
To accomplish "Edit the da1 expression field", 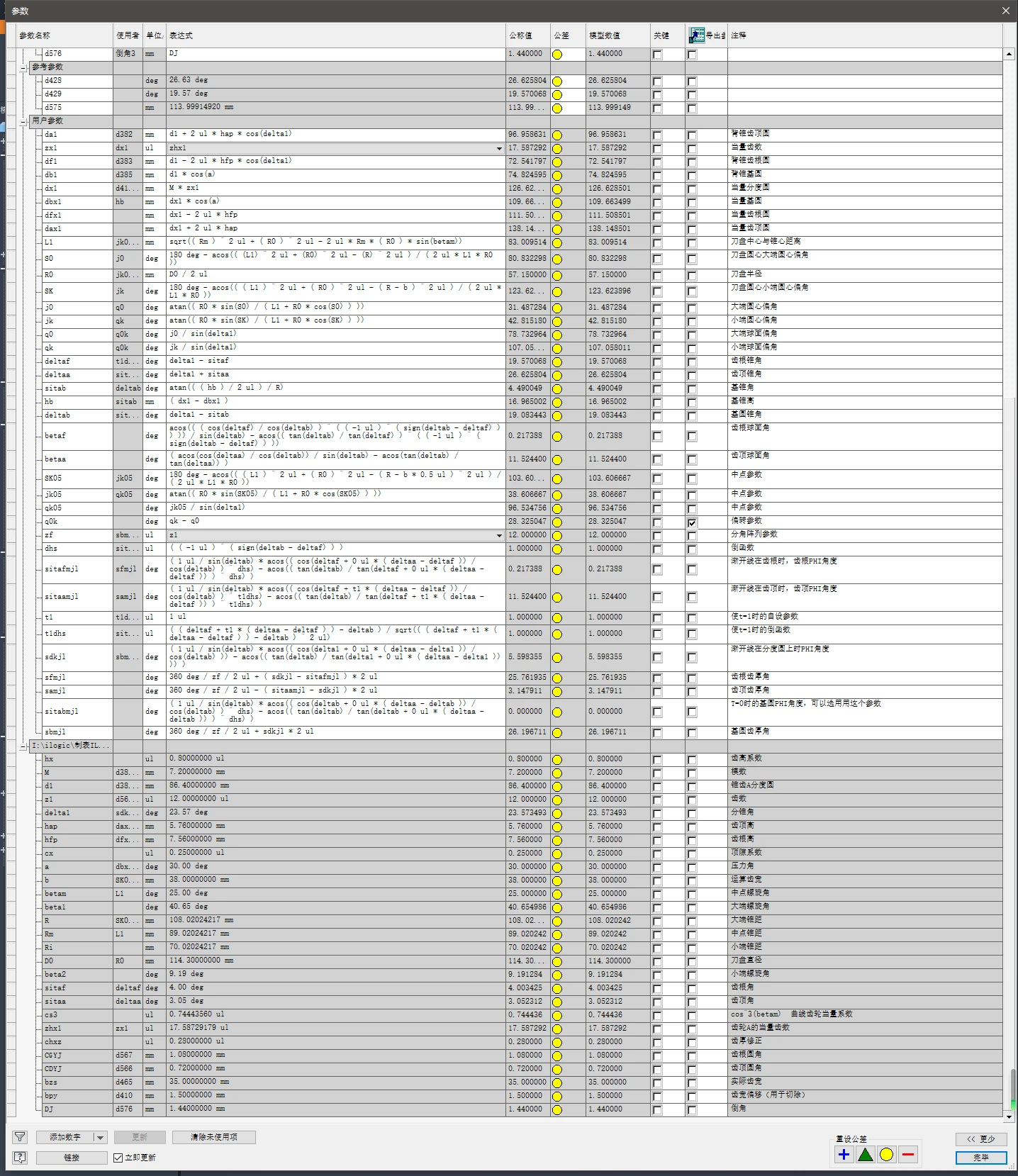I will point(336,134).
